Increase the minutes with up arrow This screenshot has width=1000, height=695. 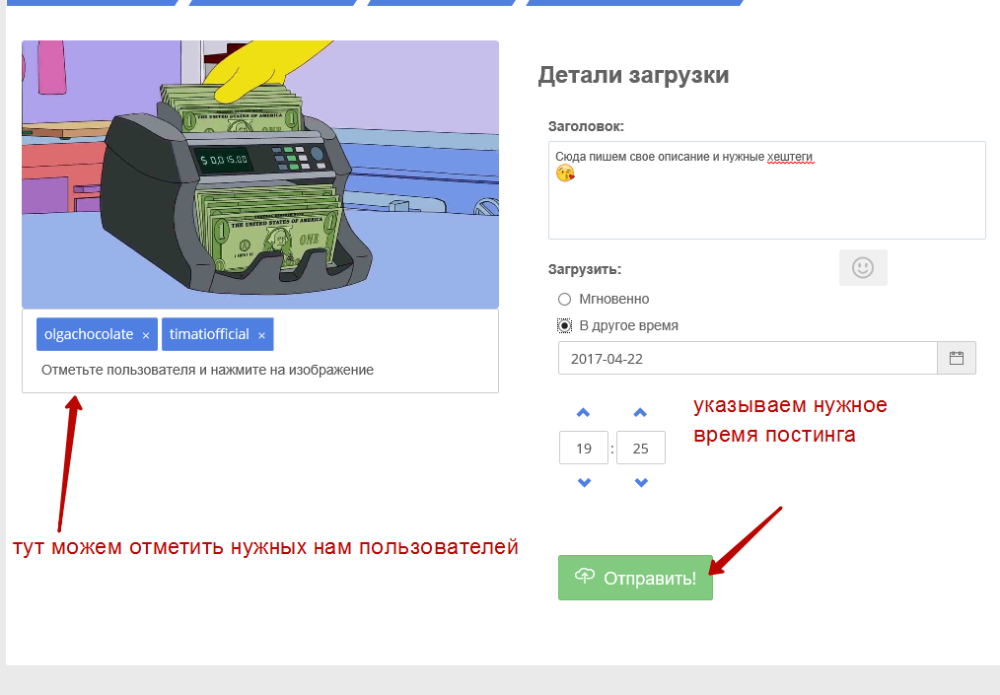(640, 413)
